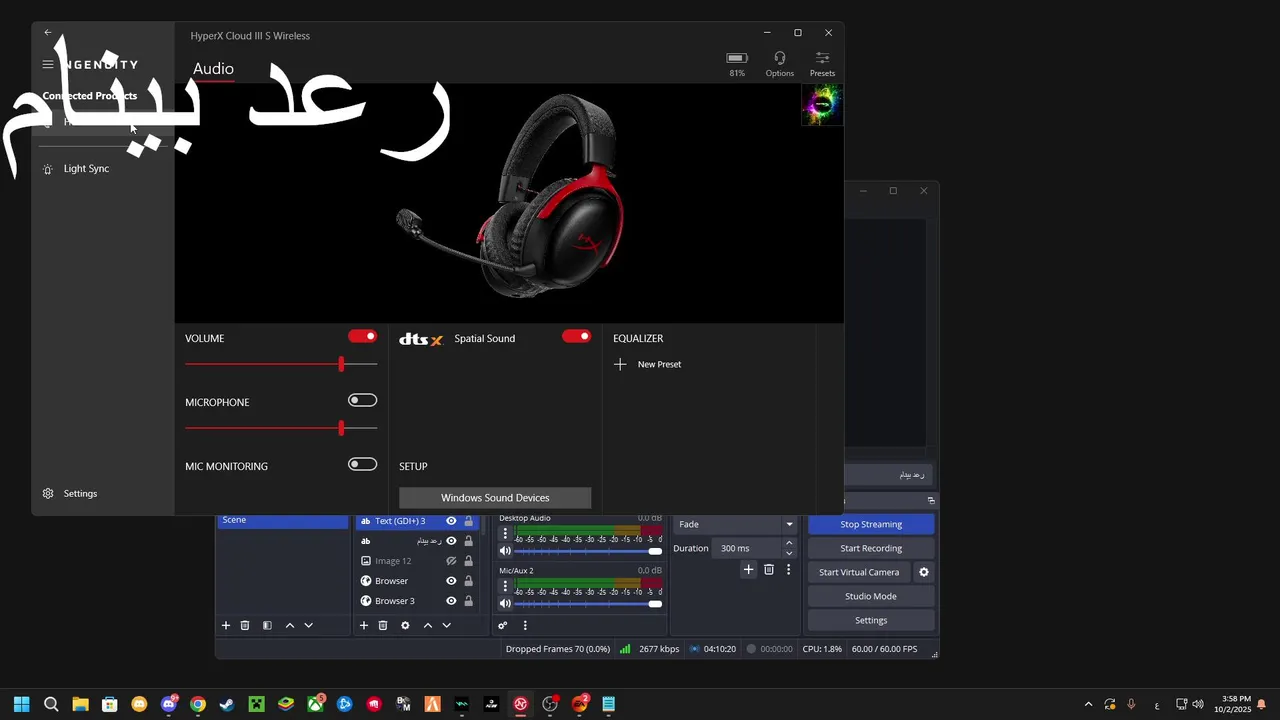Go back with the NGENUITY back arrow
Screen dimensions: 1280x720
click(47, 32)
